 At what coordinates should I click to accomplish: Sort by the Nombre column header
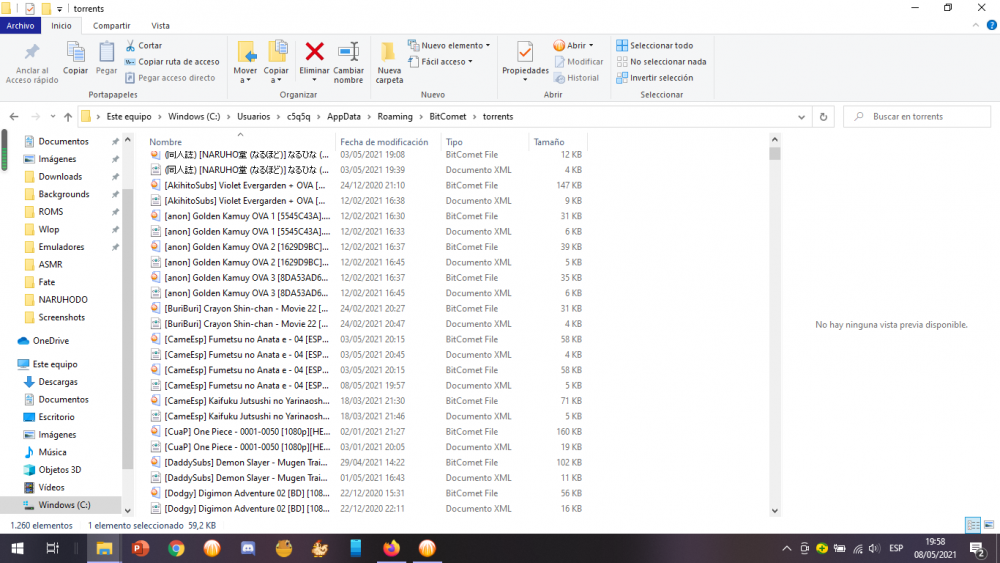tap(166, 142)
